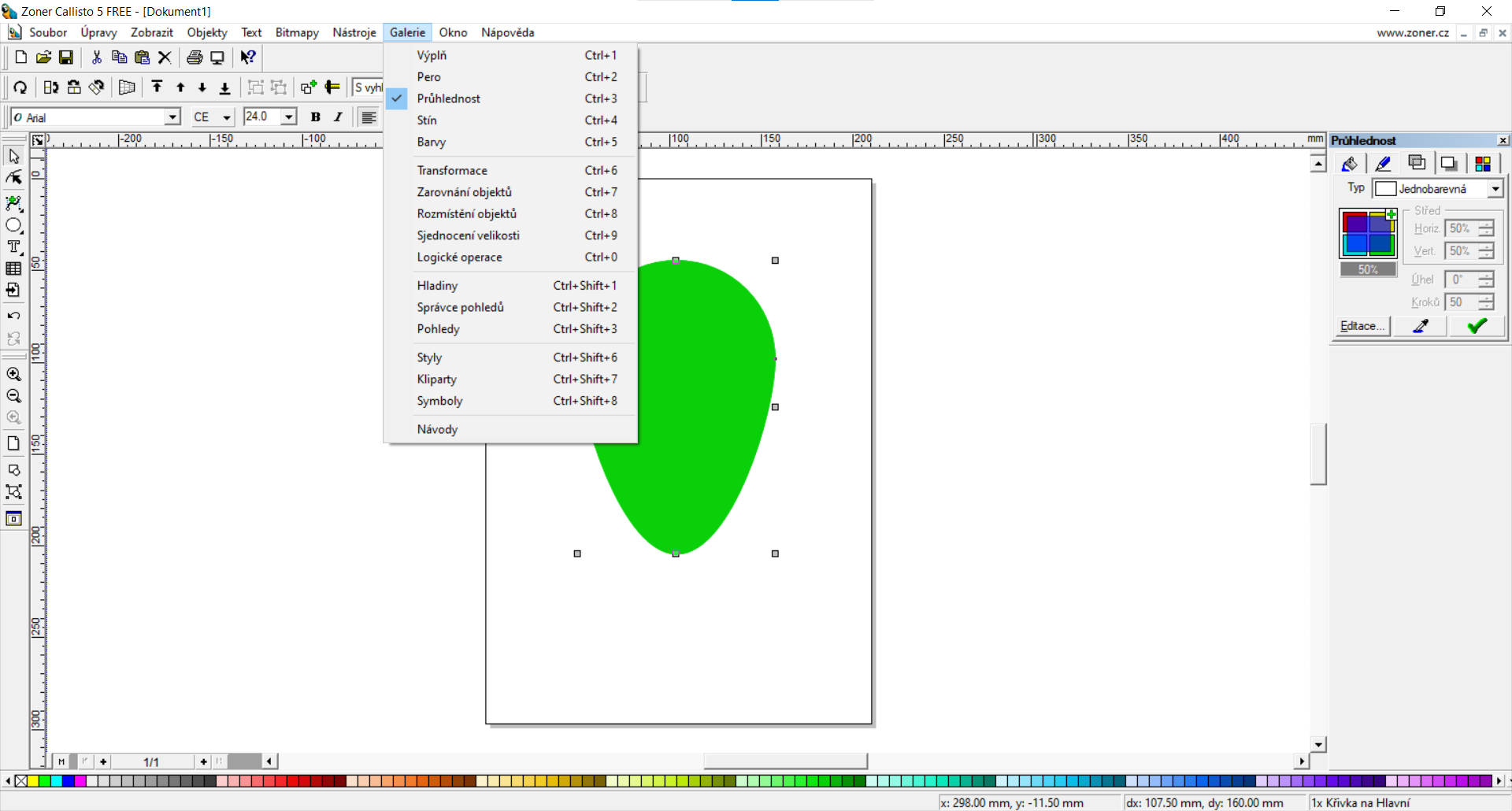The width and height of the screenshot is (1512, 811).
Task: Delete selected object with the X icon
Action: 165,57
